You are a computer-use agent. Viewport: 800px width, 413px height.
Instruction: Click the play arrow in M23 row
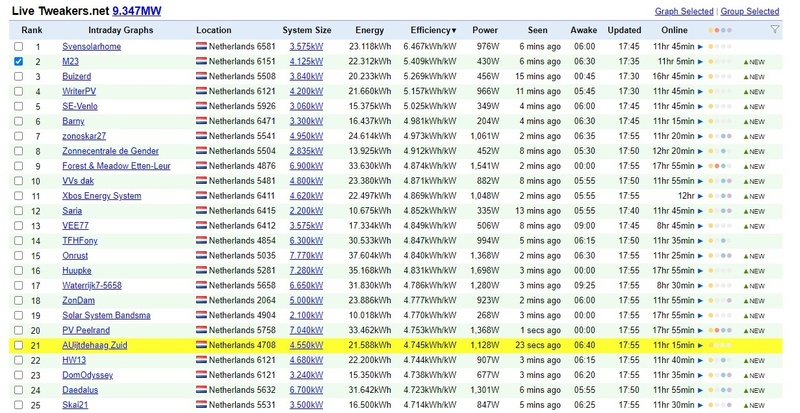(x=701, y=62)
